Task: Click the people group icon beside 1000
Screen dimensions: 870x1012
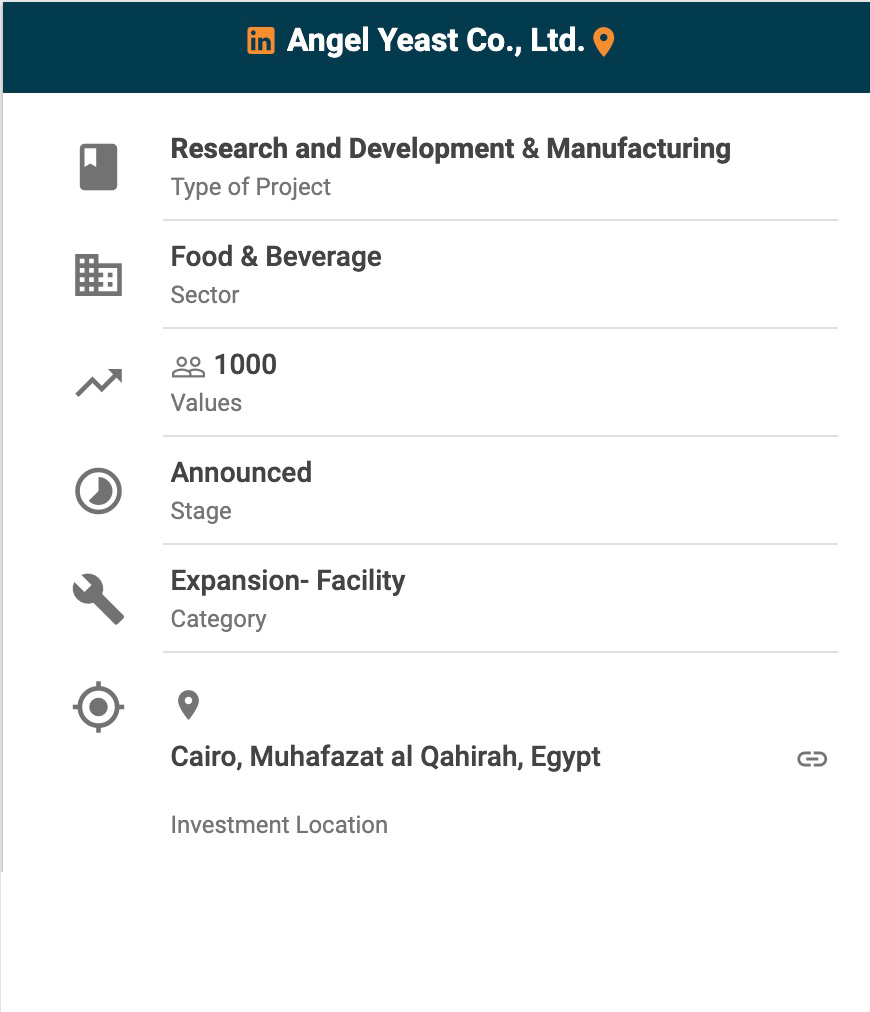Action: pos(188,367)
